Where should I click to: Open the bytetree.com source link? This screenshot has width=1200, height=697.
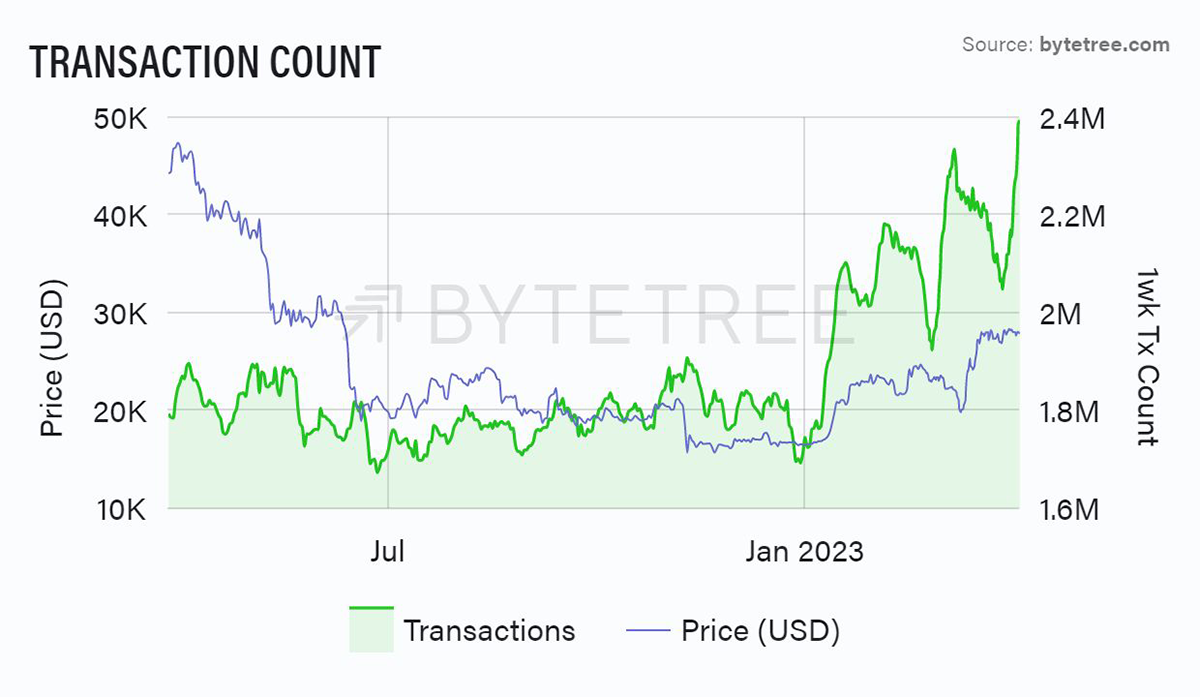coord(1104,44)
